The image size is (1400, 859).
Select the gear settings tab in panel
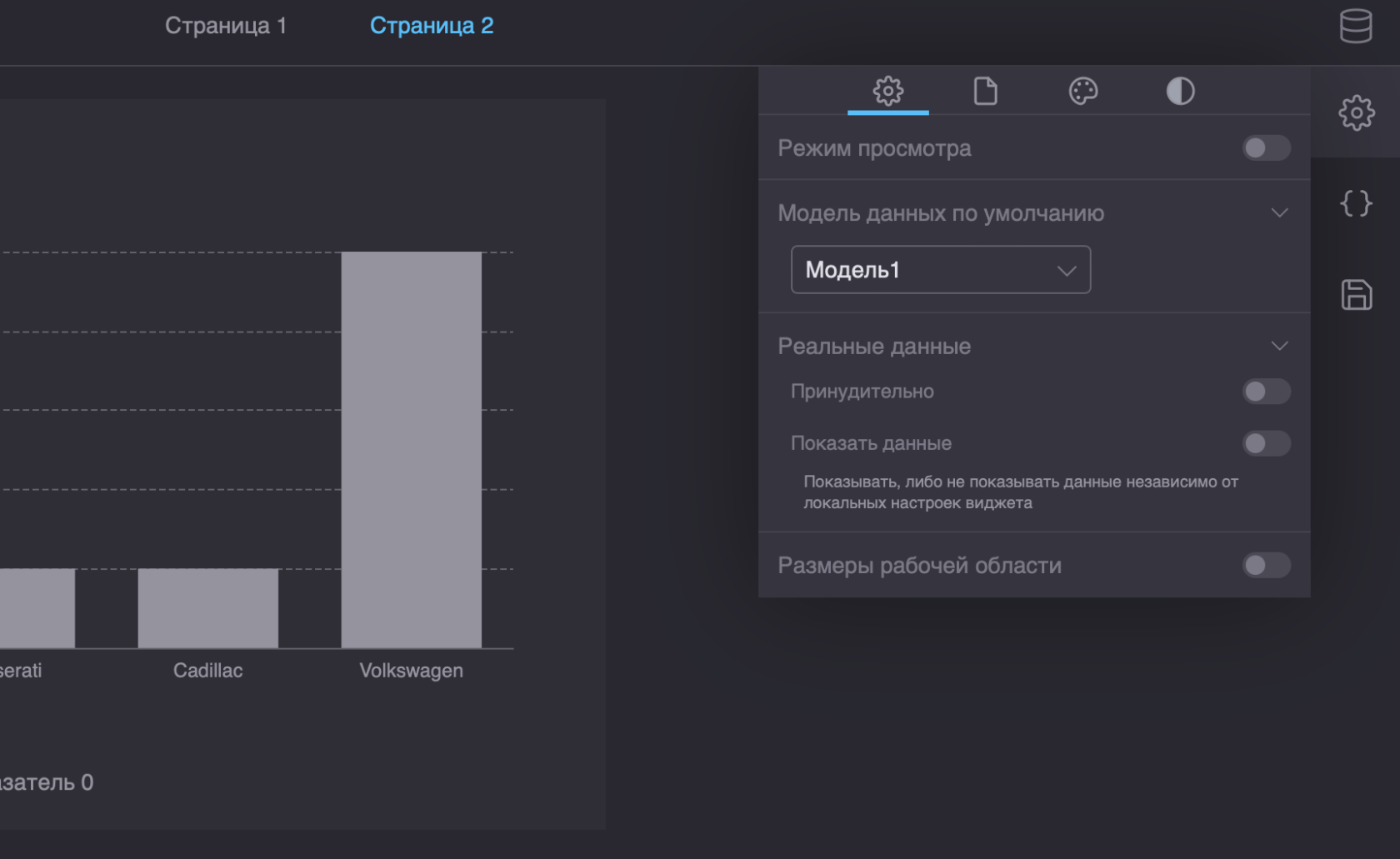pyautogui.click(x=887, y=91)
